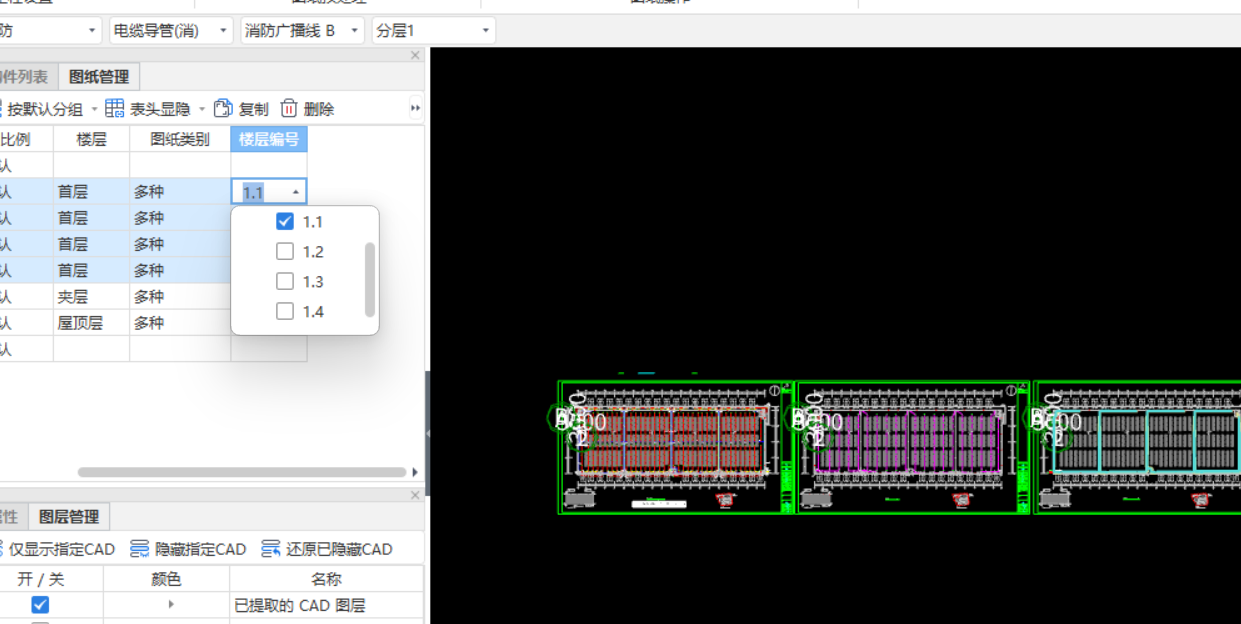
Task: Uncheck the 1.1 floor number option
Action: click(x=285, y=221)
